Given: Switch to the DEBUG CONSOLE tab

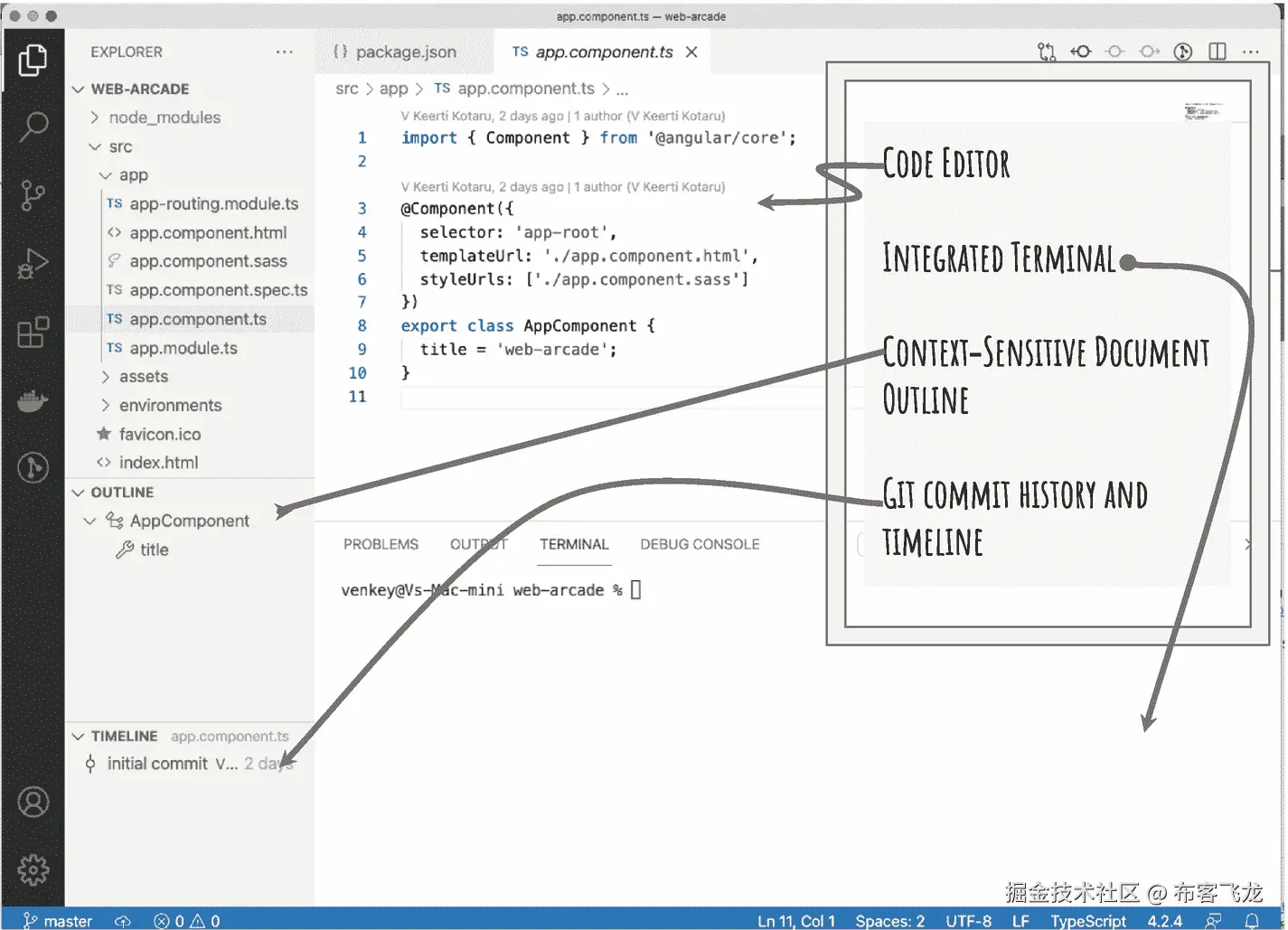Looking at the screenshot, I should [700, 544].
